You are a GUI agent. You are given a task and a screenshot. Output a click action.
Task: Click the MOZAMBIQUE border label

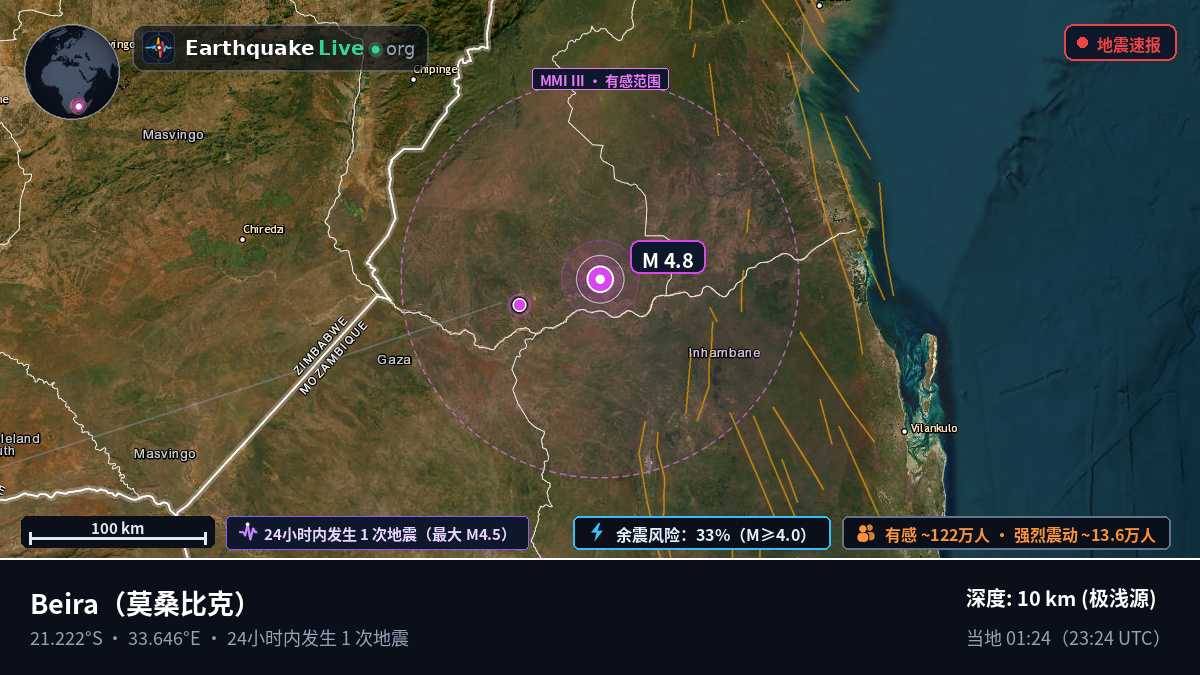pyautogui.click(x=334, y=358)
